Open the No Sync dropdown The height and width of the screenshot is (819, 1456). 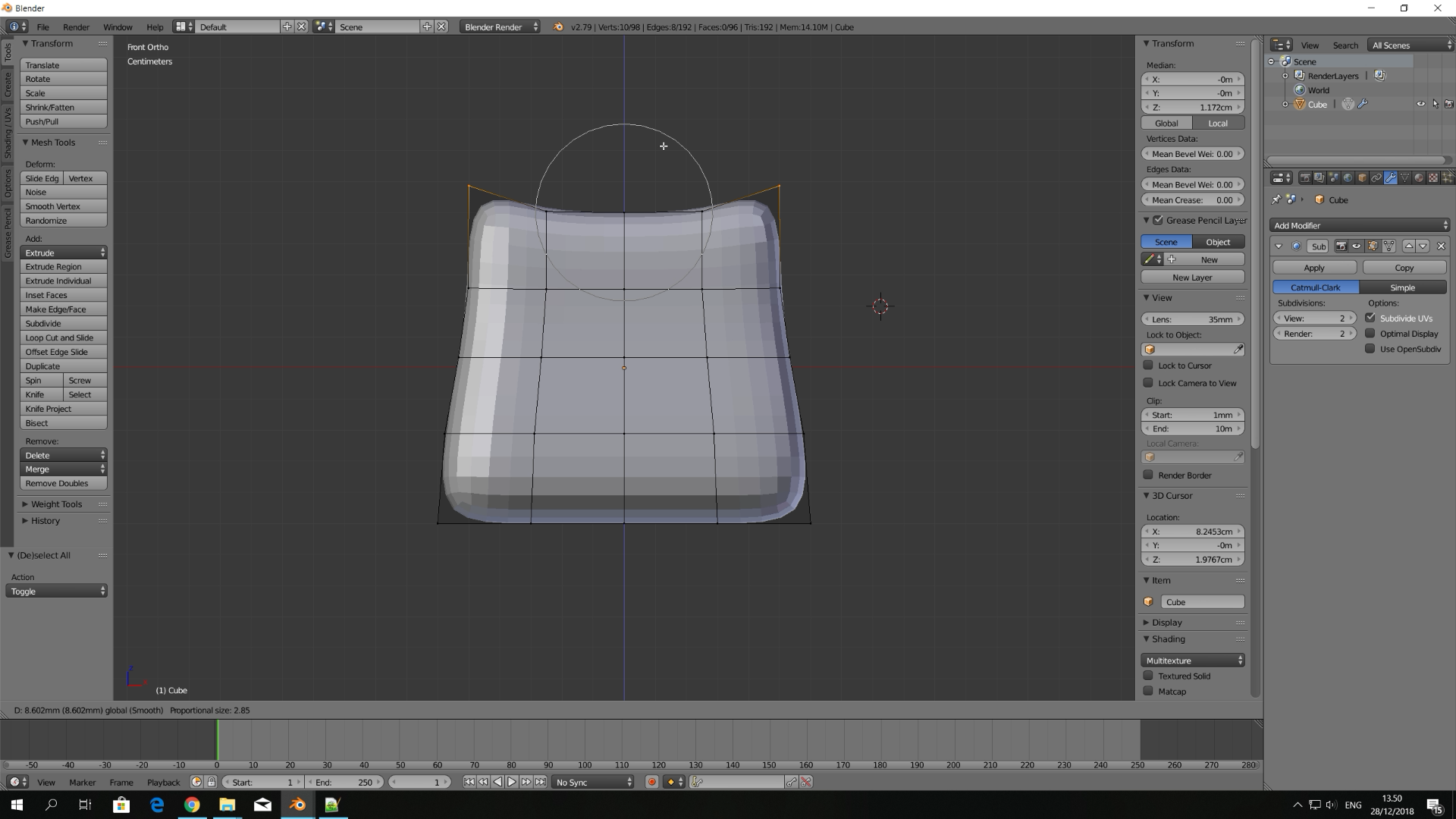pos(592,782)
